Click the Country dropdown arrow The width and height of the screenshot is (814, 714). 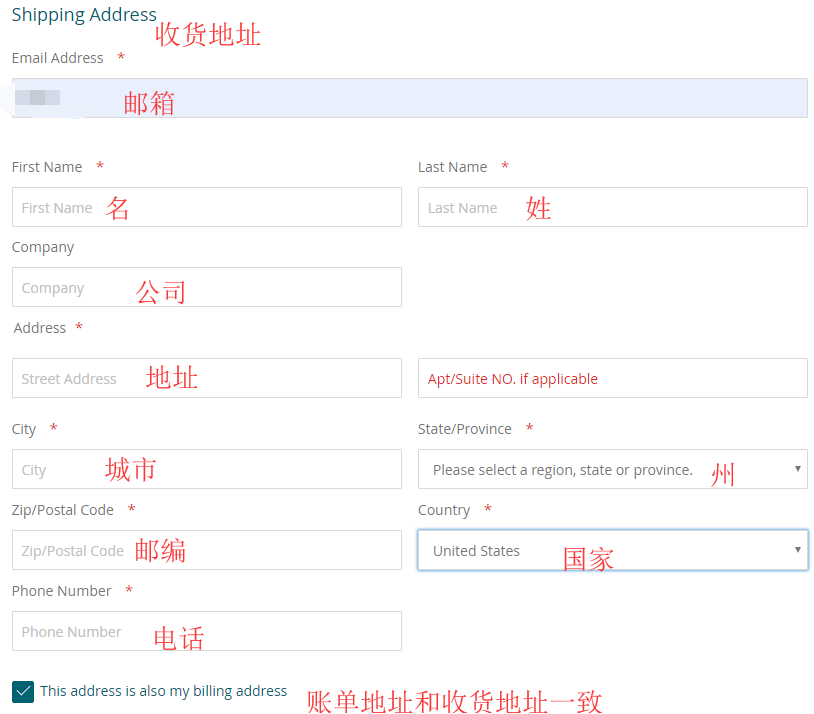click(x=797, y=550)
